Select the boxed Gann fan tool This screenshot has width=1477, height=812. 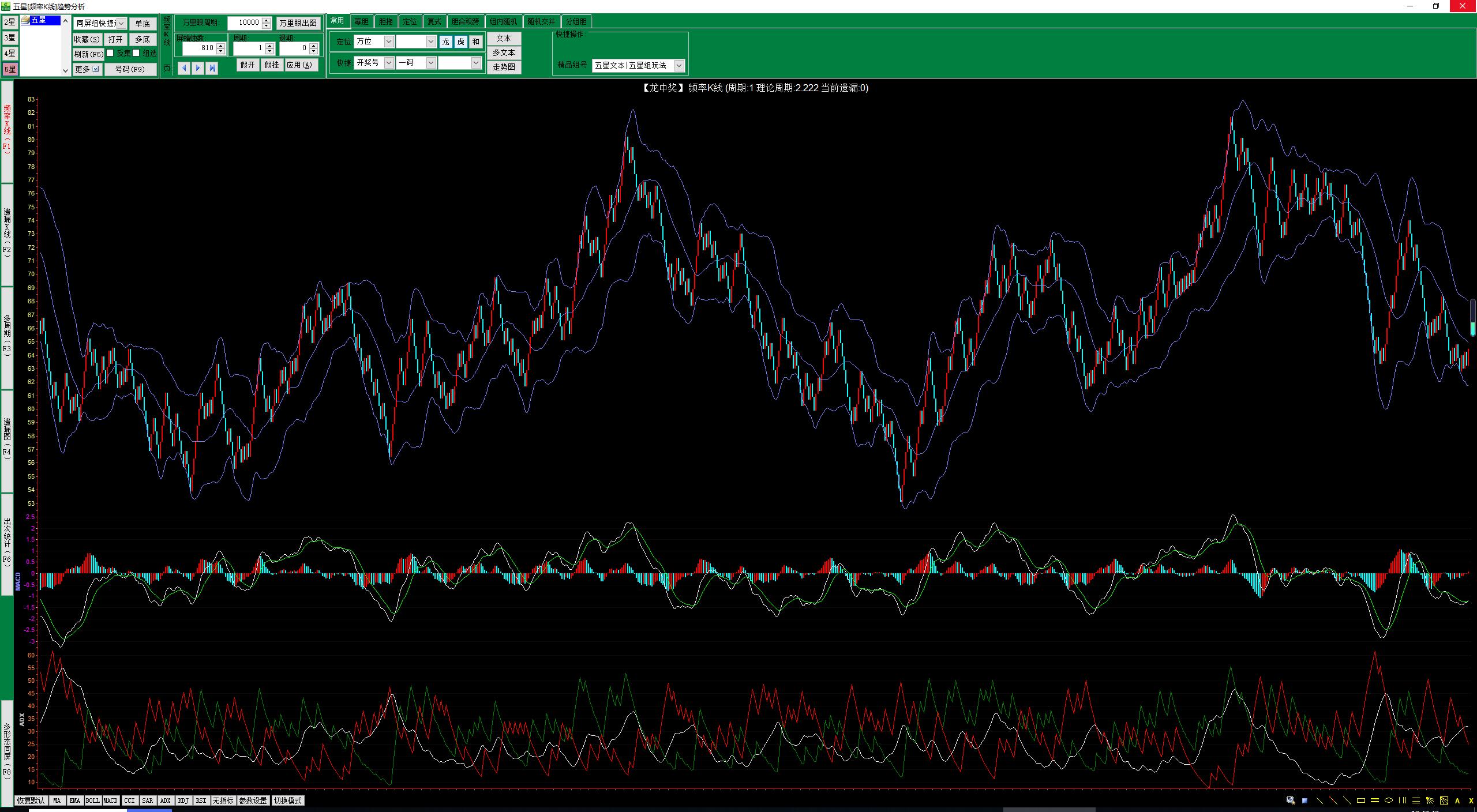(1444, 800)
